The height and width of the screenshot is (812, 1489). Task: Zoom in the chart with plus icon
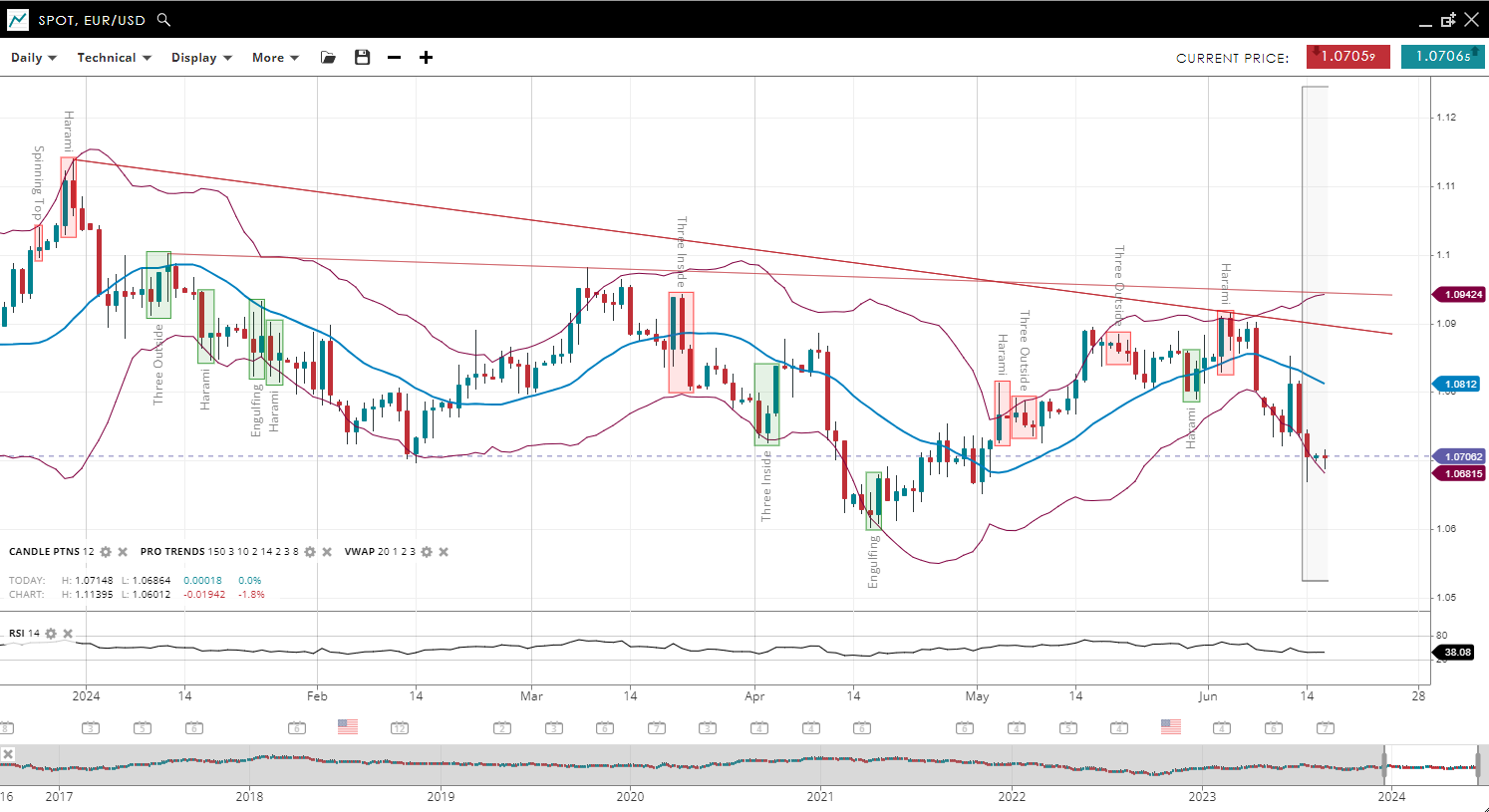click(426, 58)
